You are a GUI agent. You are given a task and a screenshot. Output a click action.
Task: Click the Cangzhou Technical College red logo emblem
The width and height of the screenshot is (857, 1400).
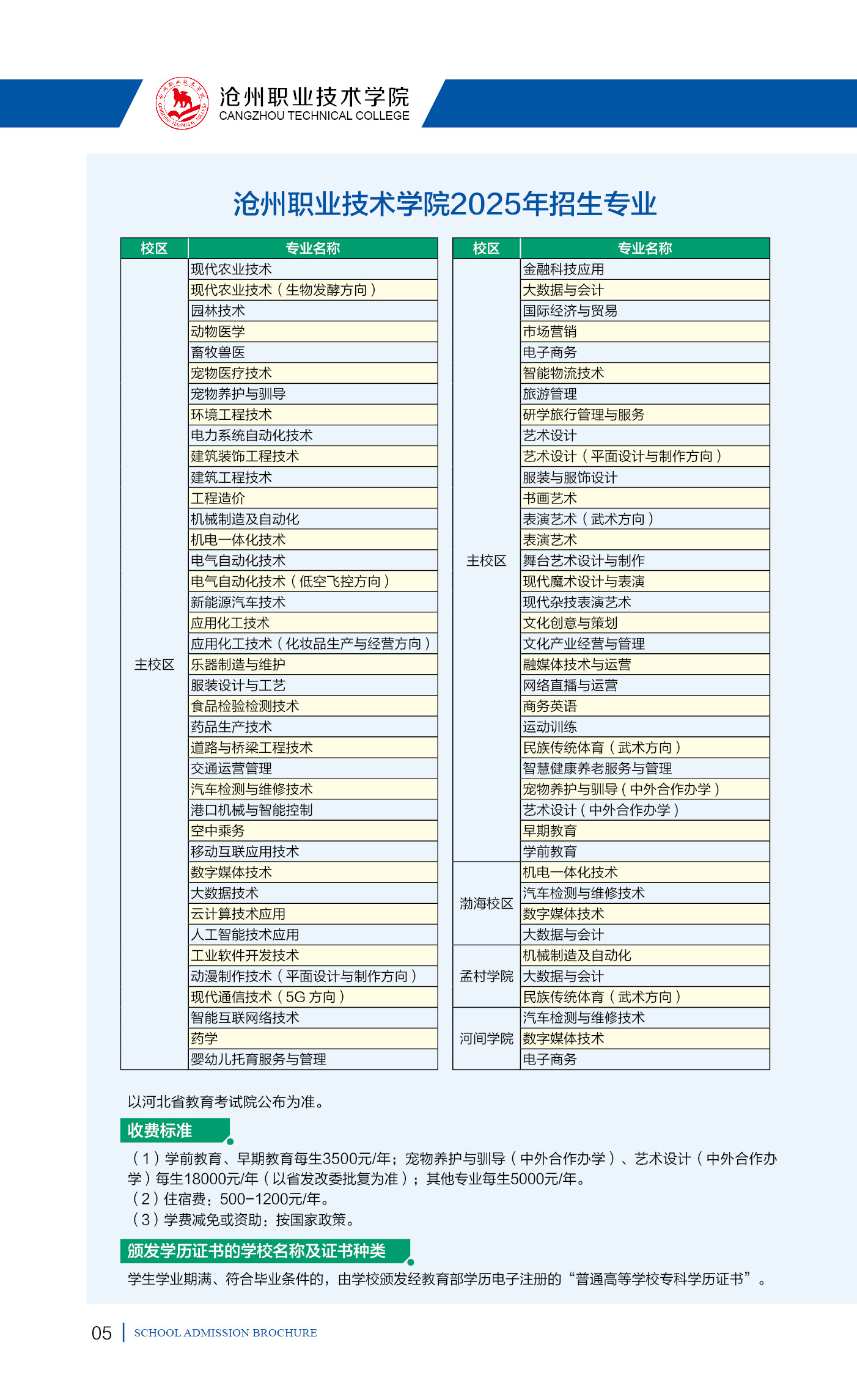tap(182, 103)
